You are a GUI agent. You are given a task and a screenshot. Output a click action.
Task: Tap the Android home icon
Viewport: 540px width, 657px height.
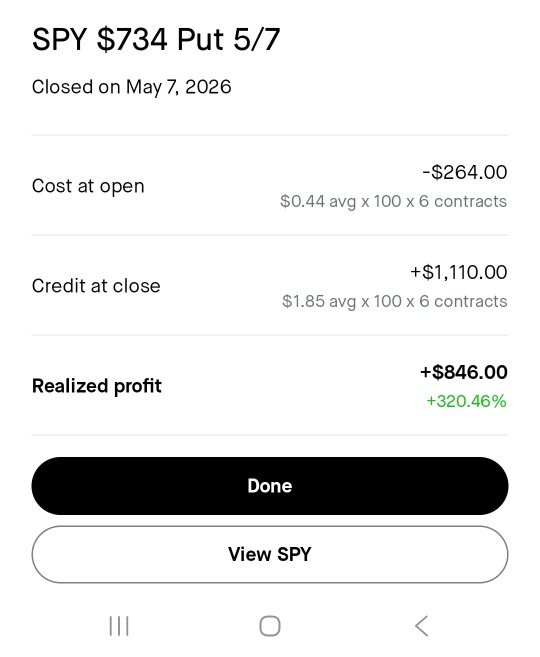click(x=270, y=626)
